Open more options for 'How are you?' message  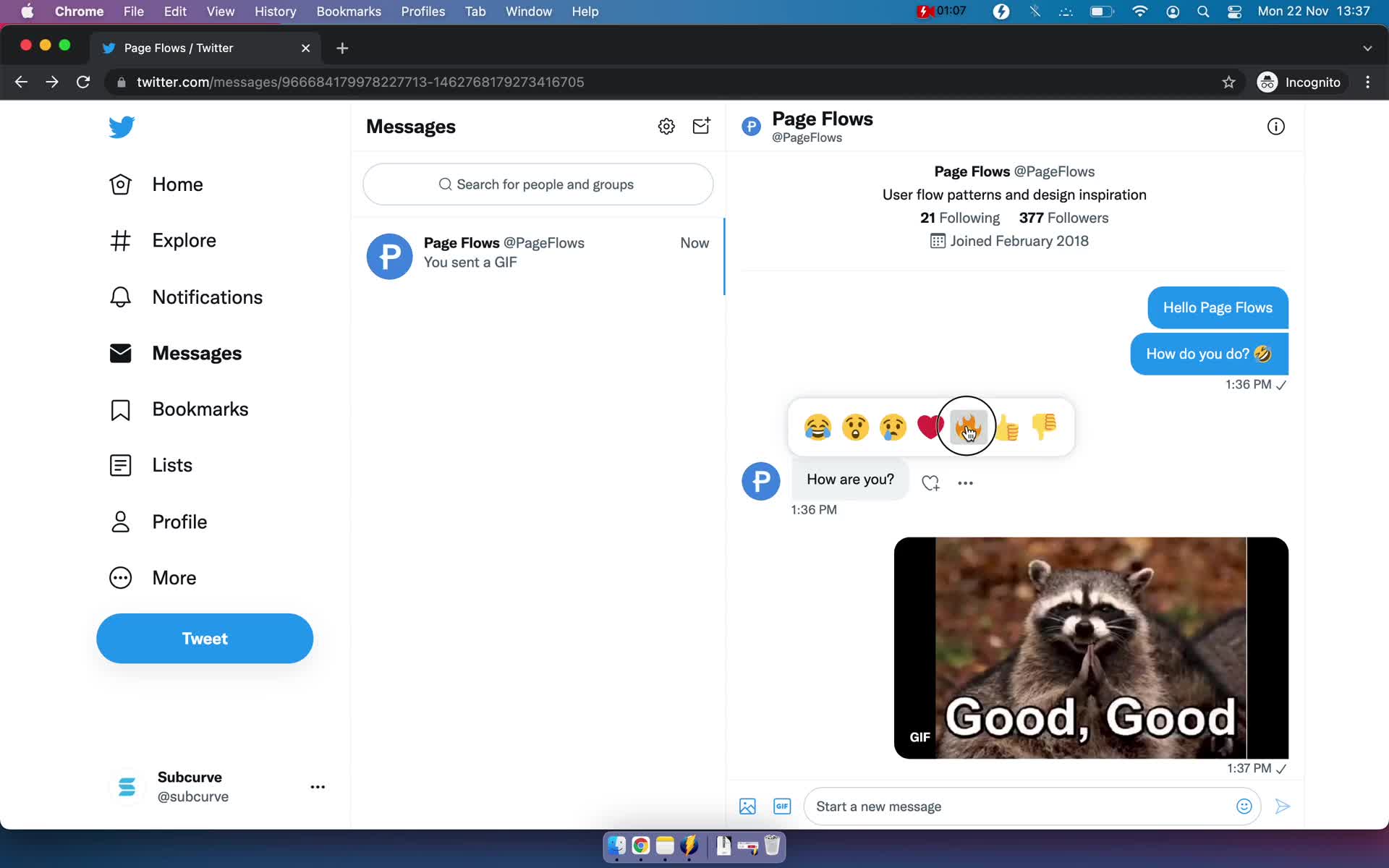click(x=965, y=482)
